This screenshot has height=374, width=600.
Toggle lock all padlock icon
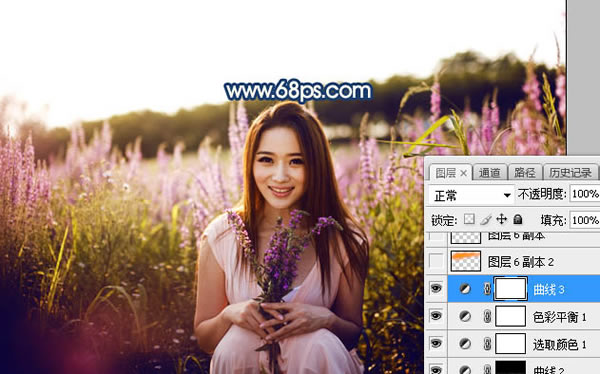[x=518, y=219]
